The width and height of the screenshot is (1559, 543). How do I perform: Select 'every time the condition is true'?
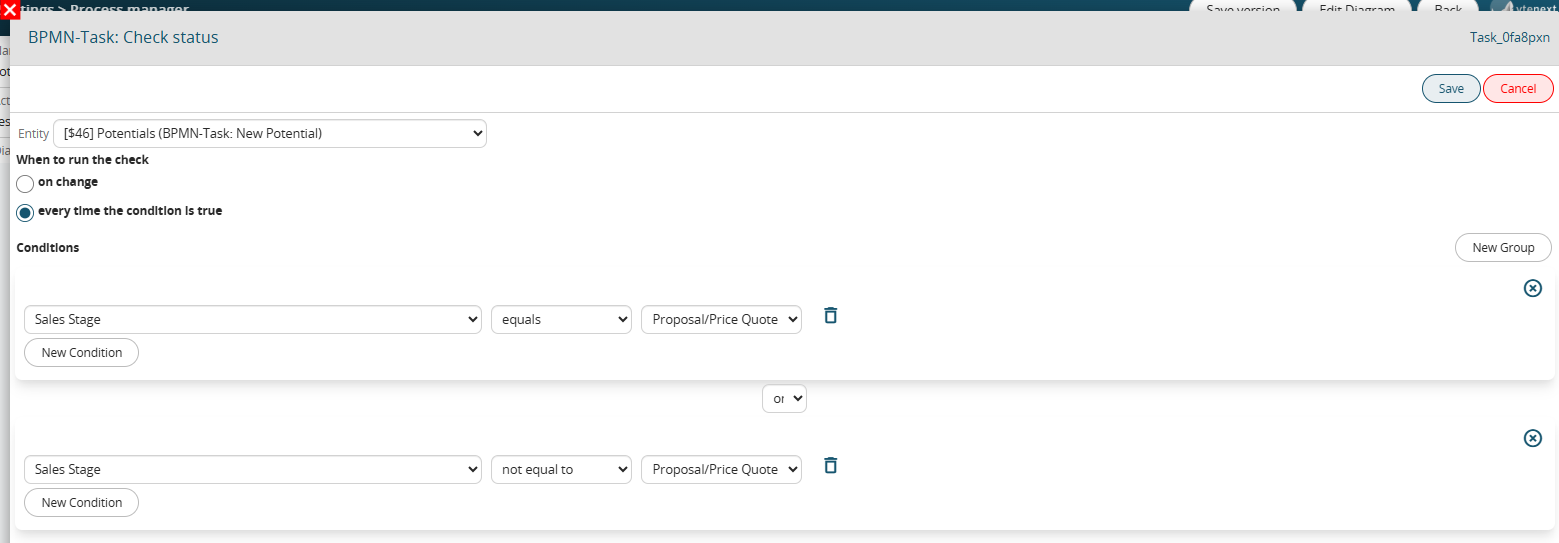26,212
